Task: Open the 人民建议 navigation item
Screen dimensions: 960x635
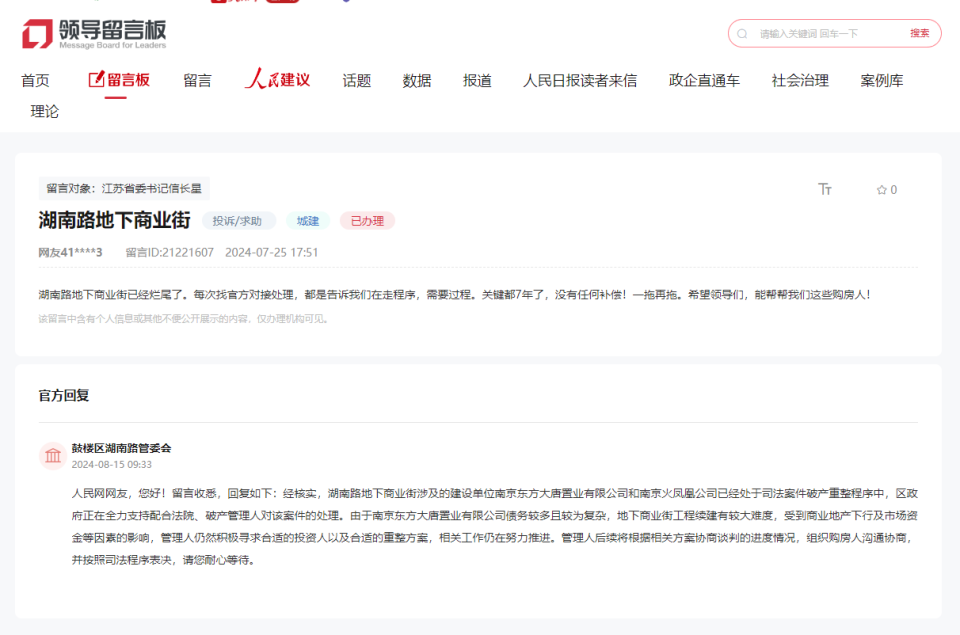Action: (x=277, y=80)
